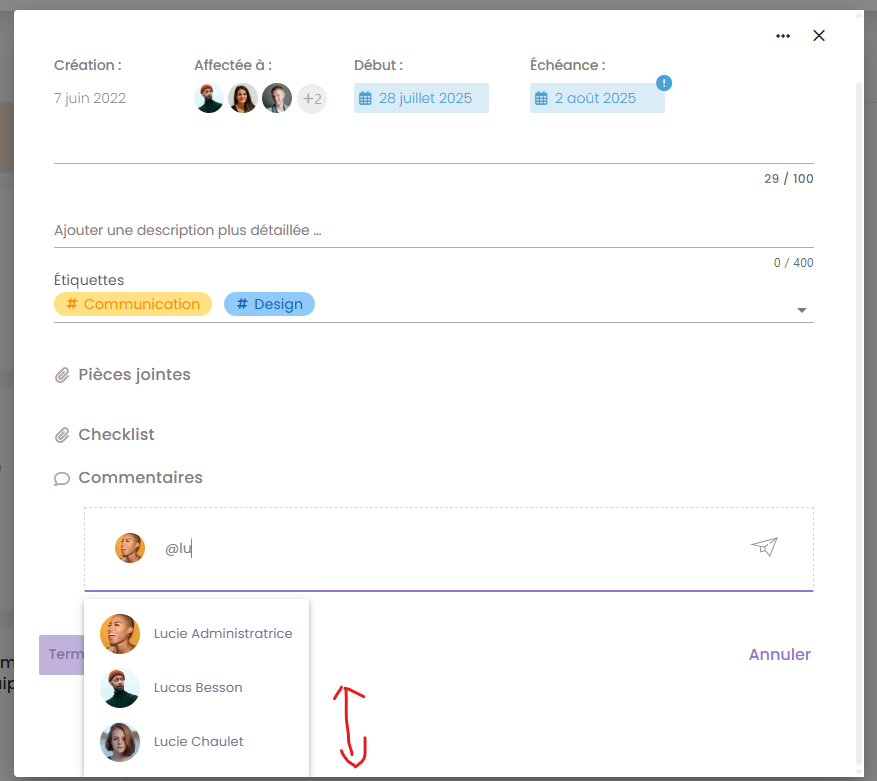The width and height of the screenshot is (877, 781).
Task: Select Lucas Besson from mention list
Action: [196, 688]
